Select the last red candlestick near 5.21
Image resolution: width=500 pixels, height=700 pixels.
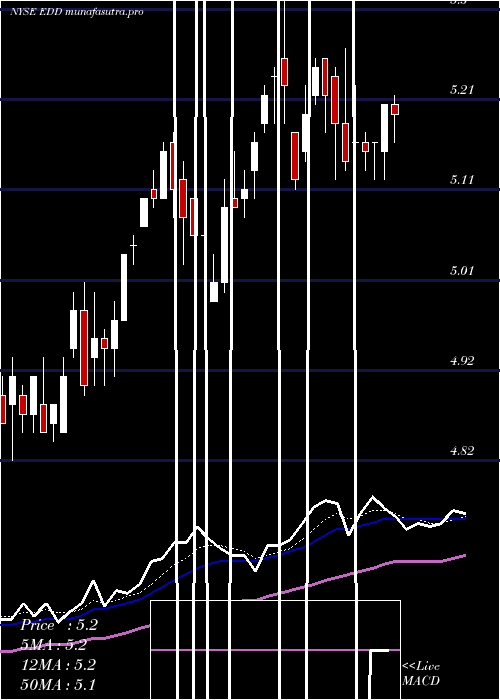pyautogui.click(x=395, y=109)
